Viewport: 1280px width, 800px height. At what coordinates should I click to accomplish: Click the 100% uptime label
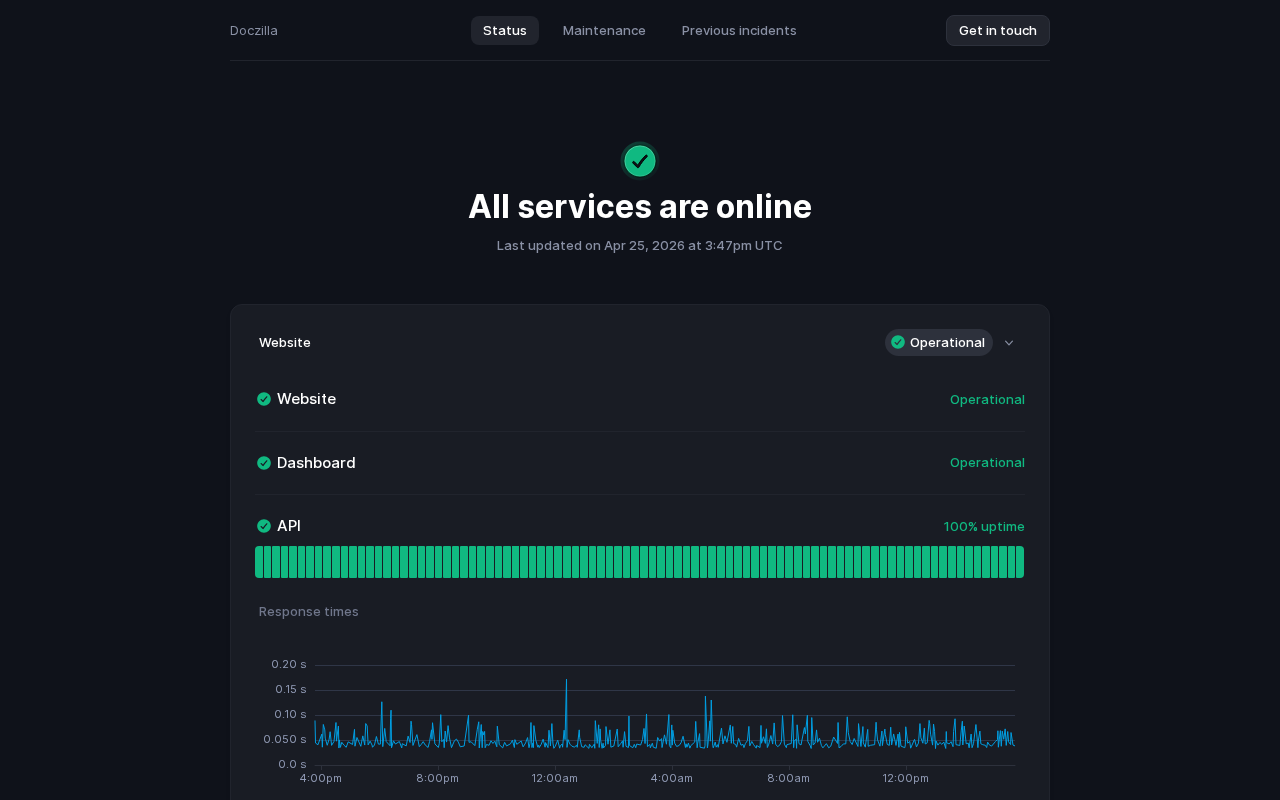pos(984,526)
